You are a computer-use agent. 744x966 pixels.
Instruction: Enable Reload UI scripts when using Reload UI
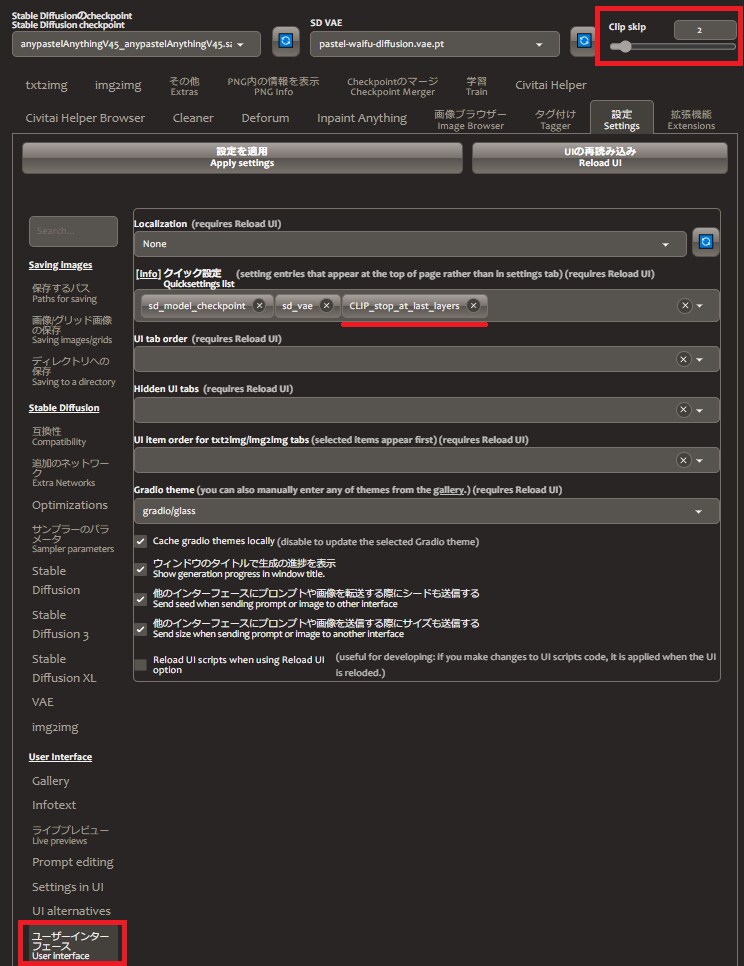tap(141, 665)
